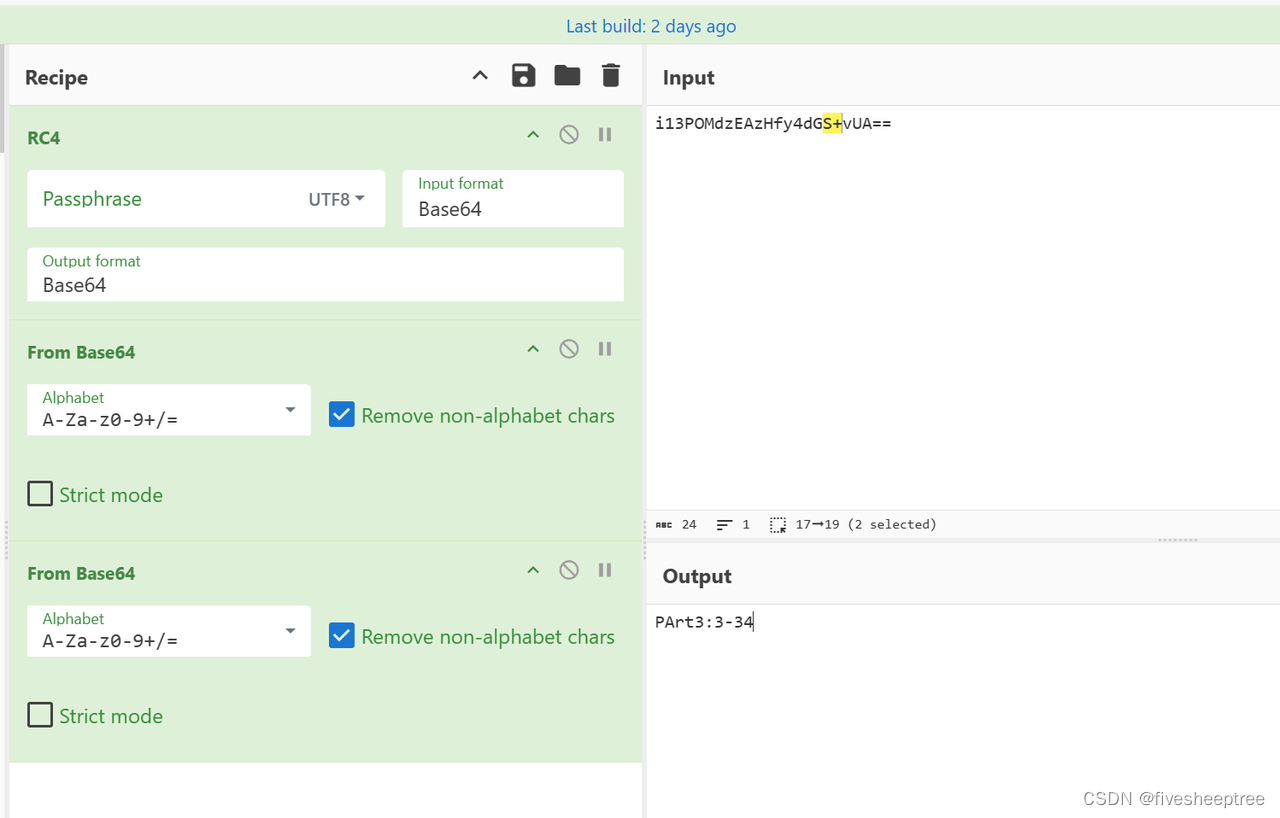Select the highlighted text in the Input pane
Screen dimensions: 1280x818
833,123
